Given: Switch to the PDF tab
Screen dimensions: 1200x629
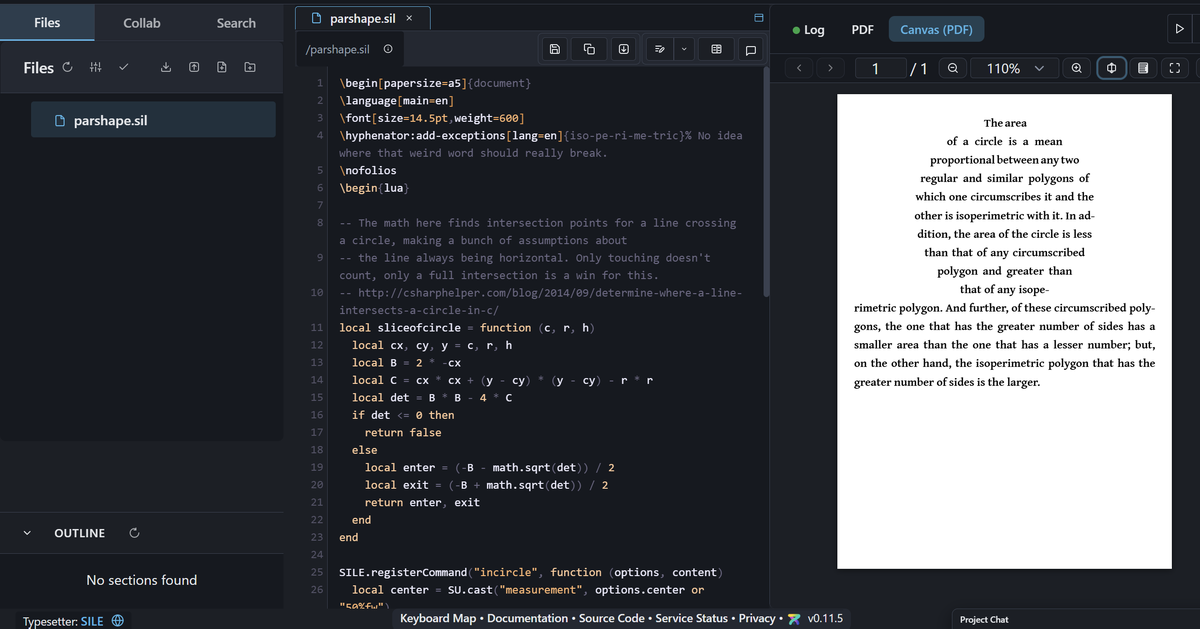Looking at the screenshot, I should pos(862,30).
